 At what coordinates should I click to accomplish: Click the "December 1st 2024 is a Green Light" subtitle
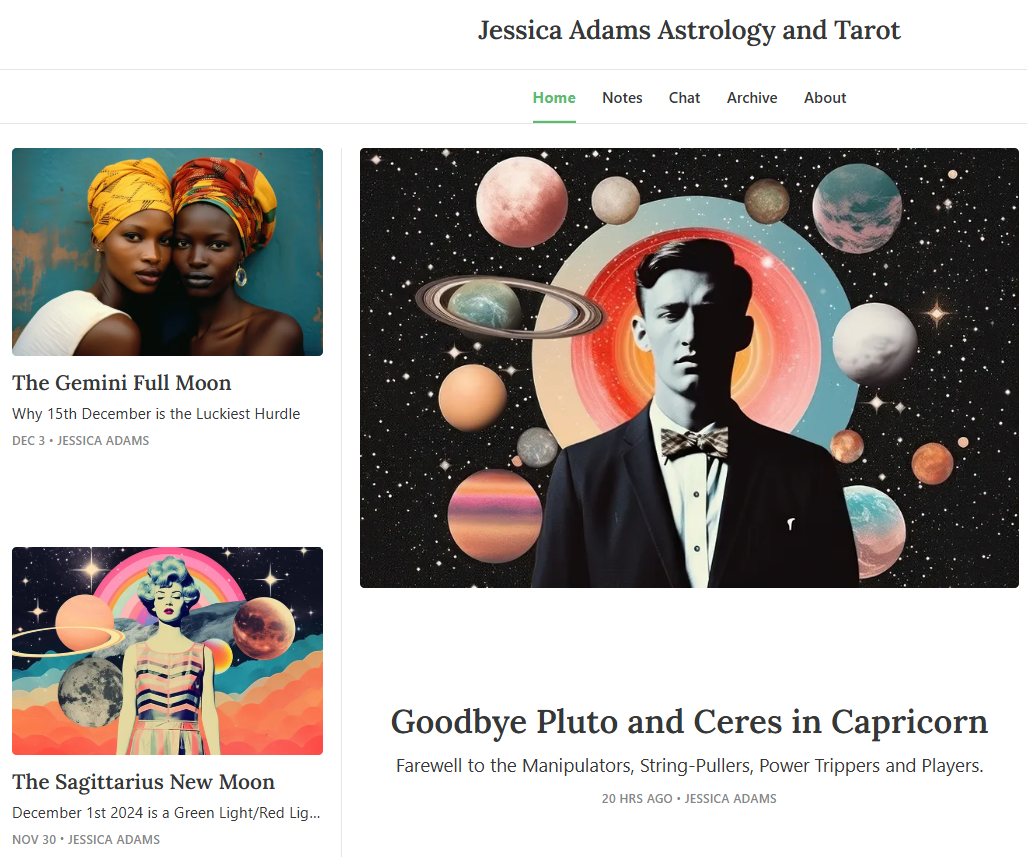[166, 813]
